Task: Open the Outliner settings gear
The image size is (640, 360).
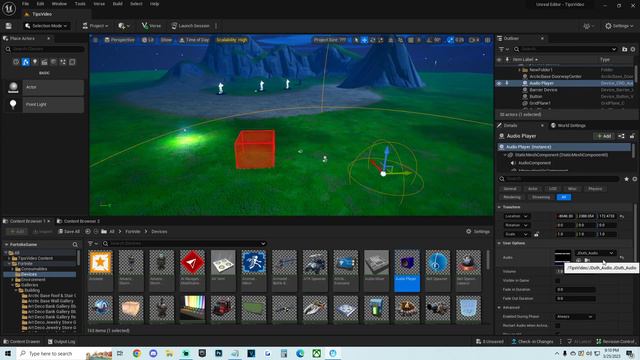Action: pos(633,49)
